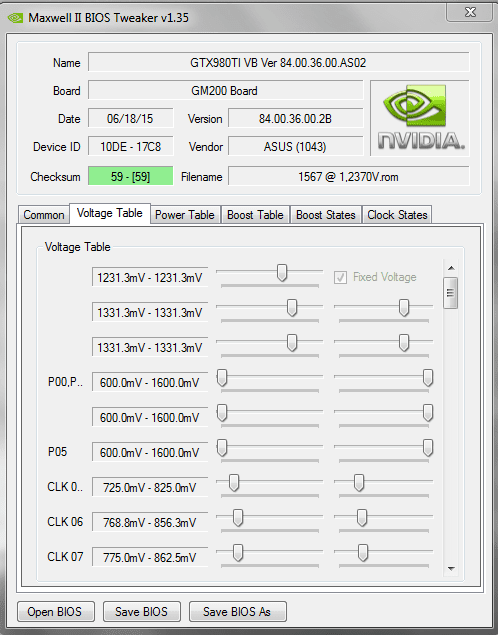This screenshot has height=635, width=498.
Task: Click the P00,P.. row label
Action: pos(65,382)
